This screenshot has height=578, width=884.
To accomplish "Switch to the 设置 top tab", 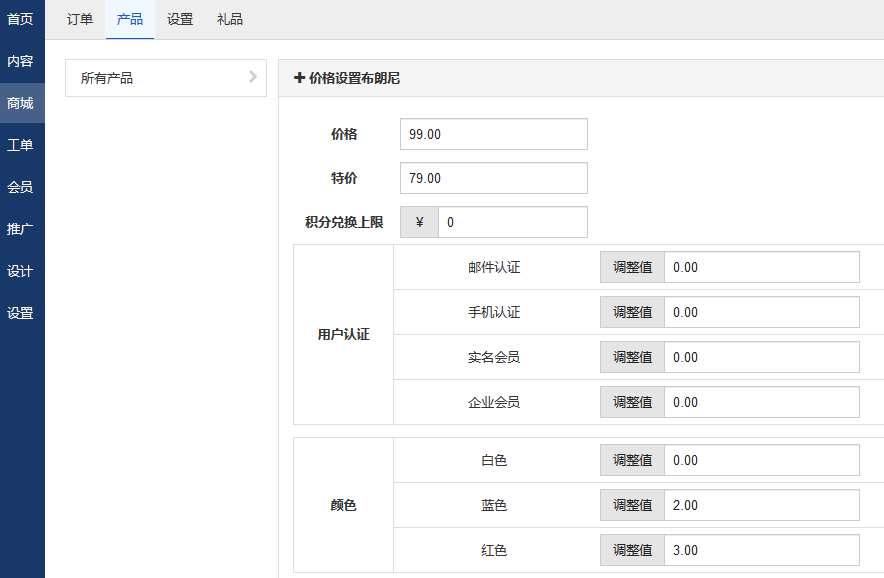I will click(180, 19).
